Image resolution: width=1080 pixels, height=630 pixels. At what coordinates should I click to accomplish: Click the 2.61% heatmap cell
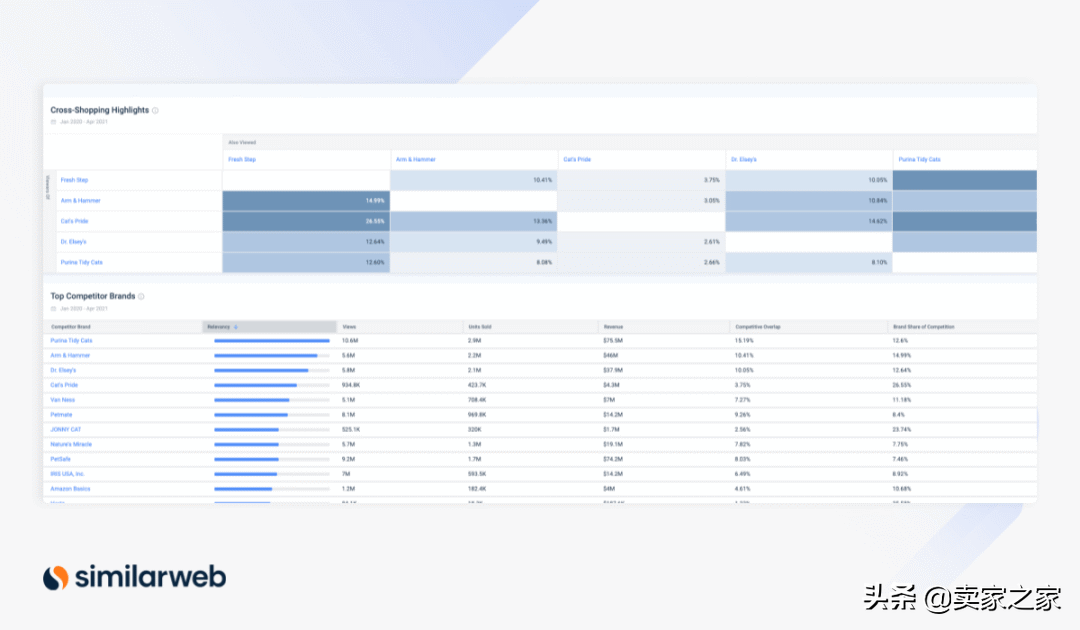click(x=641, y=242)
